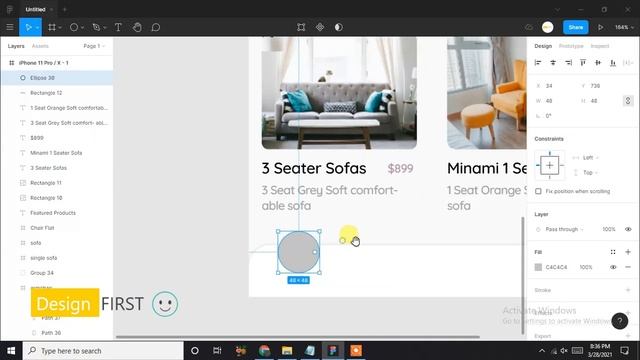This screenshot has height=360, width=640.
Task: Click the canvas horizontal scrollbar
Action: (x=298, y=337)
